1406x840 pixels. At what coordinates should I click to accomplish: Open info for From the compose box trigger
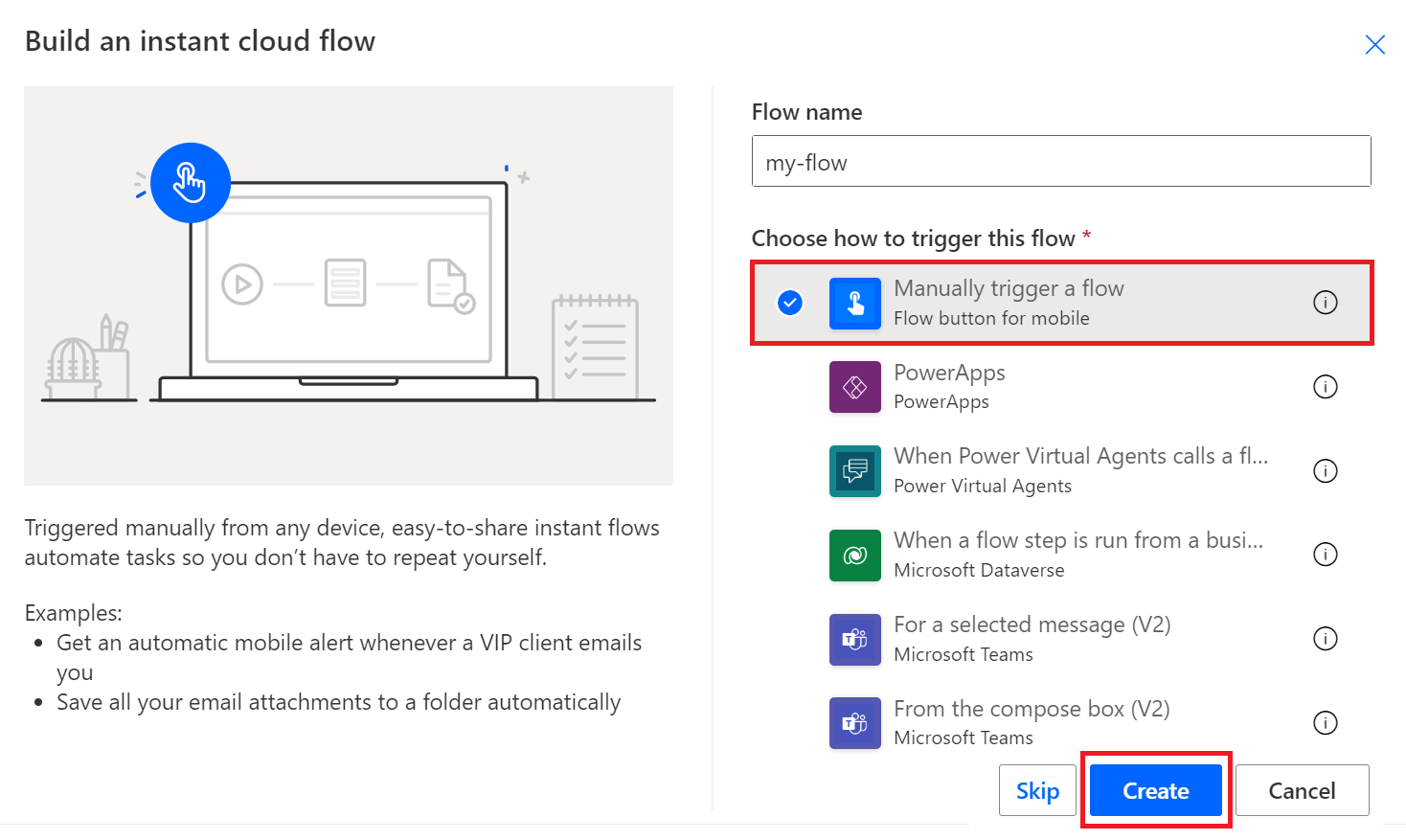point(1326,722)
